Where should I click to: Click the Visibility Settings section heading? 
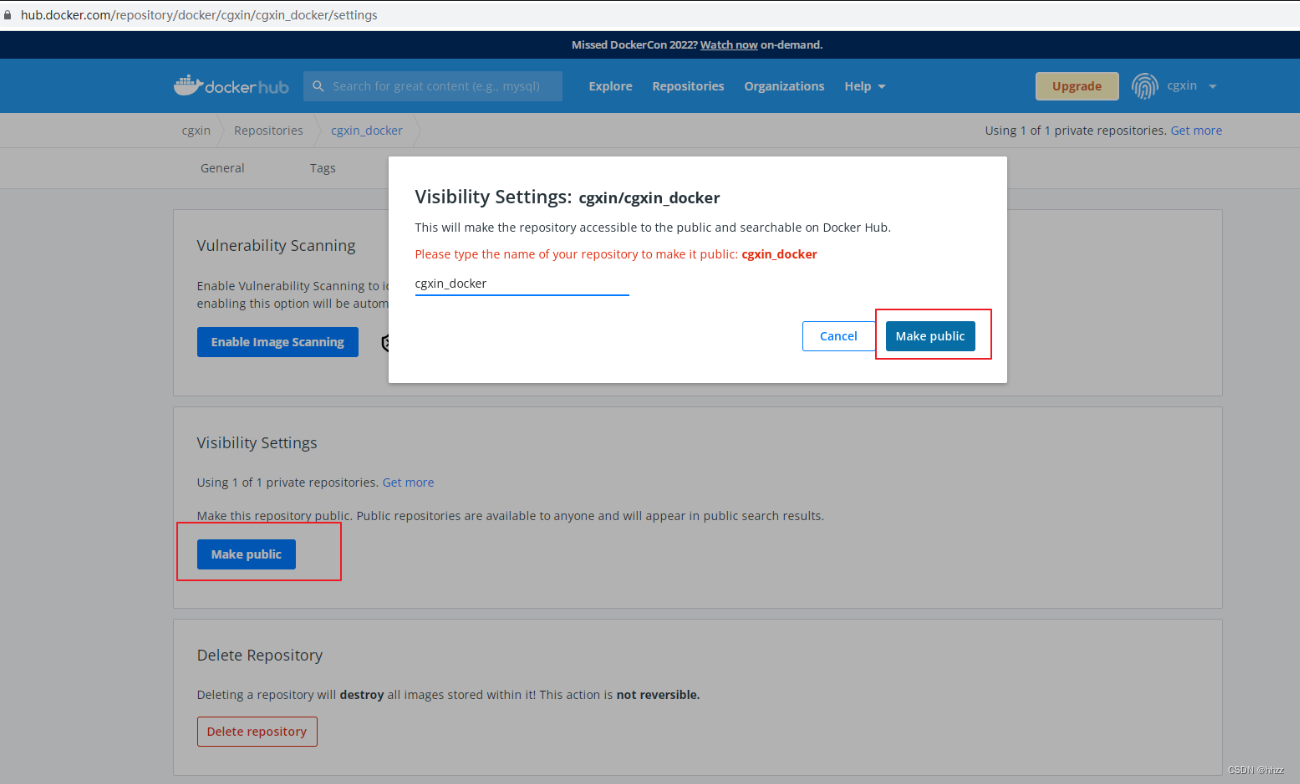[257, 442]
